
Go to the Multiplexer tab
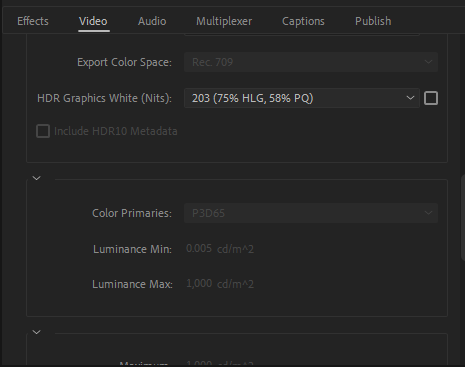pos(224,21)
